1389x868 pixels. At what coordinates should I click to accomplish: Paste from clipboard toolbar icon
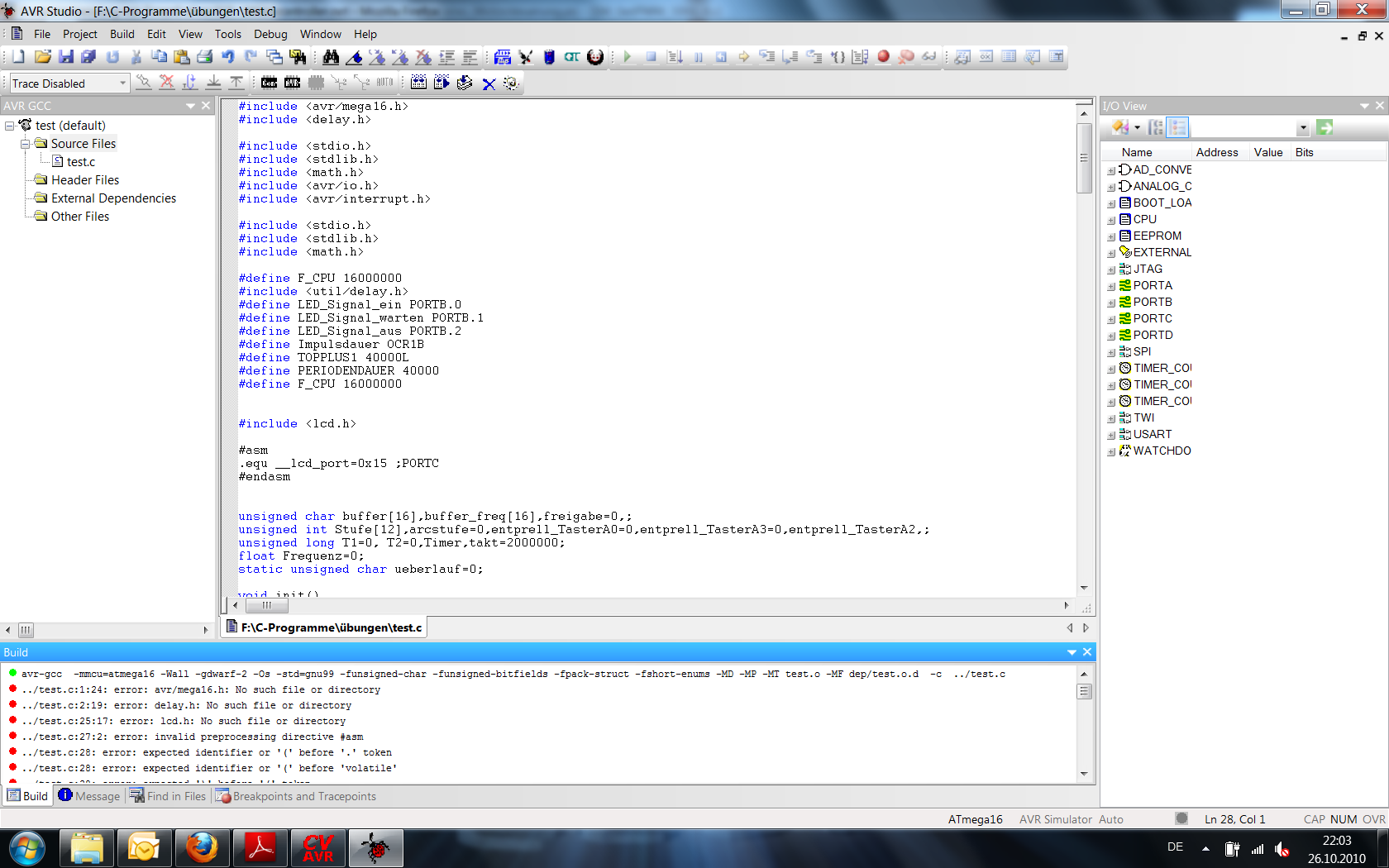[x=182, y=57]
